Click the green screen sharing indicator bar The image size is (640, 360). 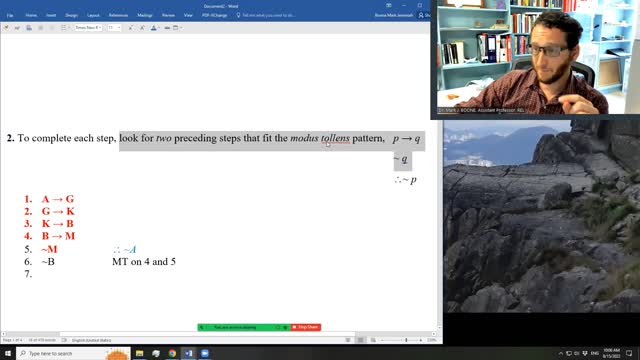(244, 327)
